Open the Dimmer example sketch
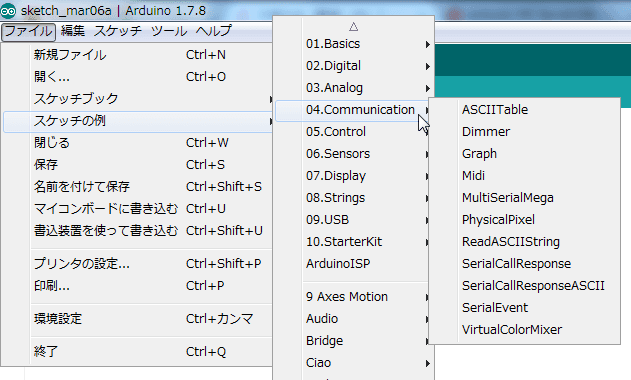This screenshot has width=631, height=380. (524, 132)
